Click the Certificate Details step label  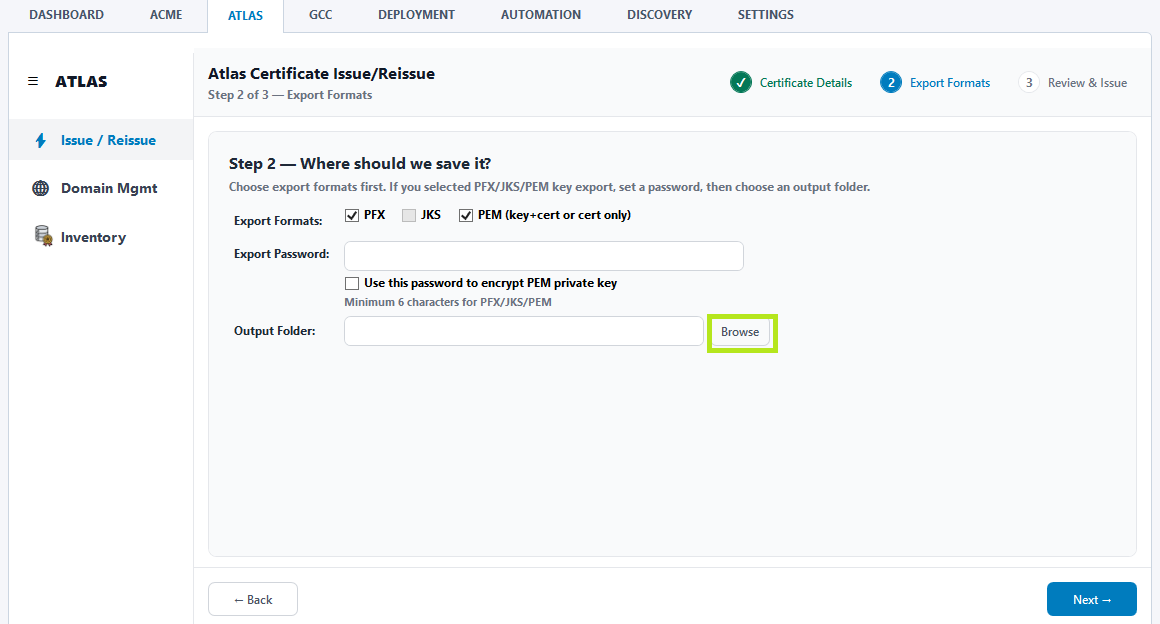[x=806, y=83]
